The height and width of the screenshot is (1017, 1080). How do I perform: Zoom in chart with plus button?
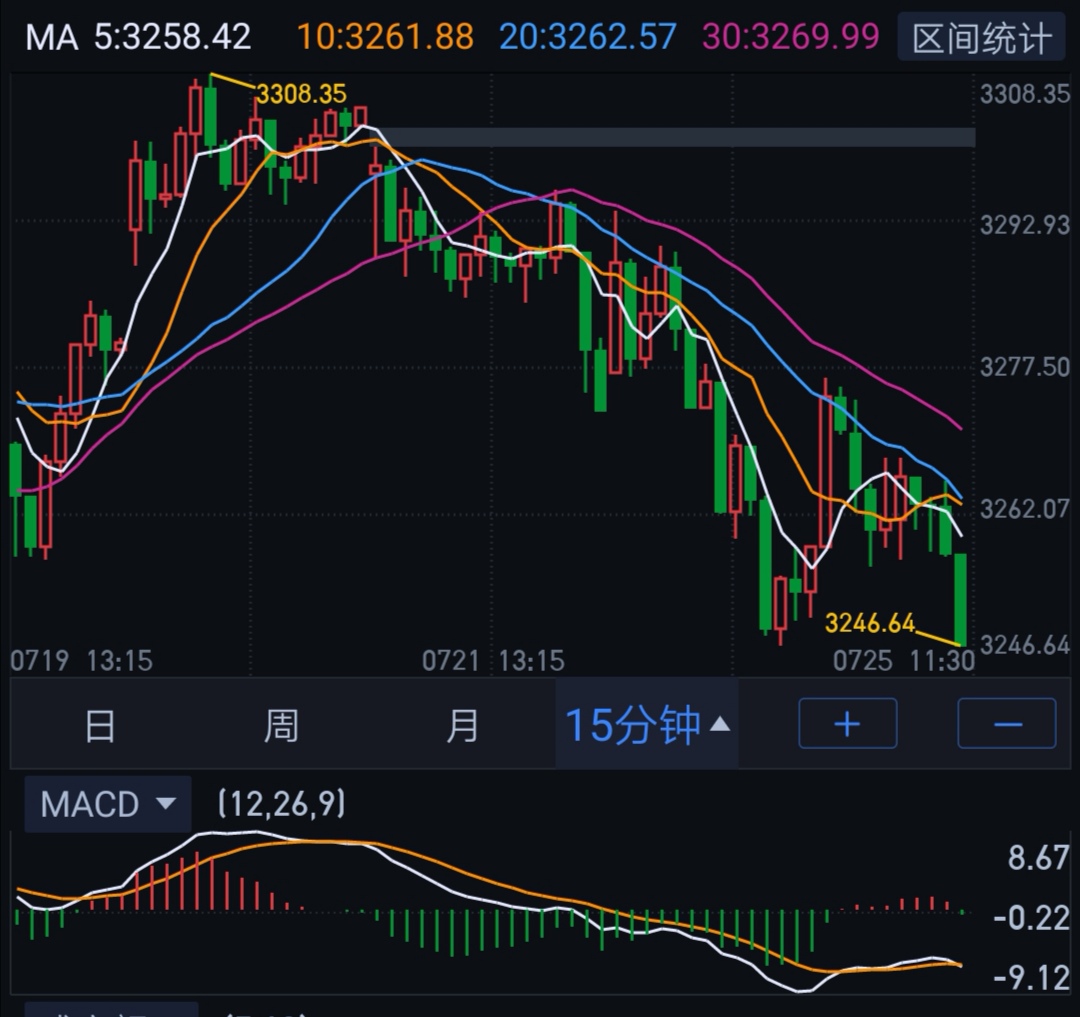point(848,724)
